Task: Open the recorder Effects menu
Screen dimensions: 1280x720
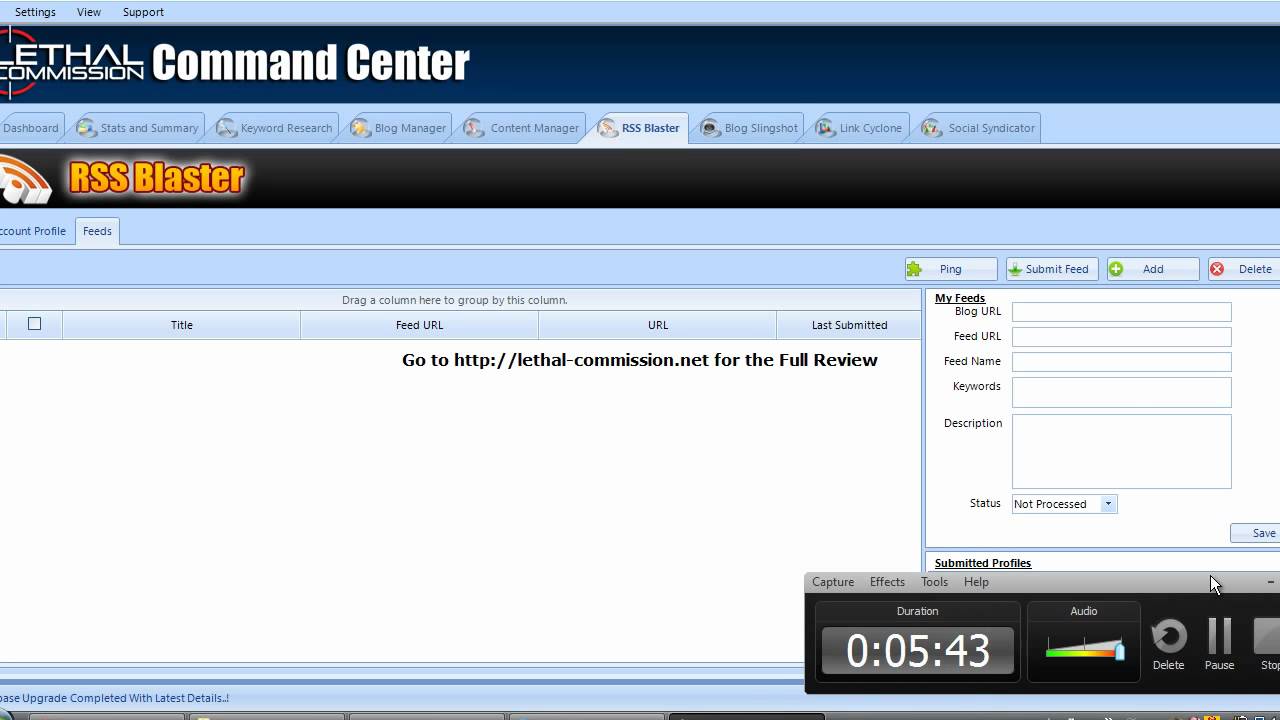Action: (887, 582)
